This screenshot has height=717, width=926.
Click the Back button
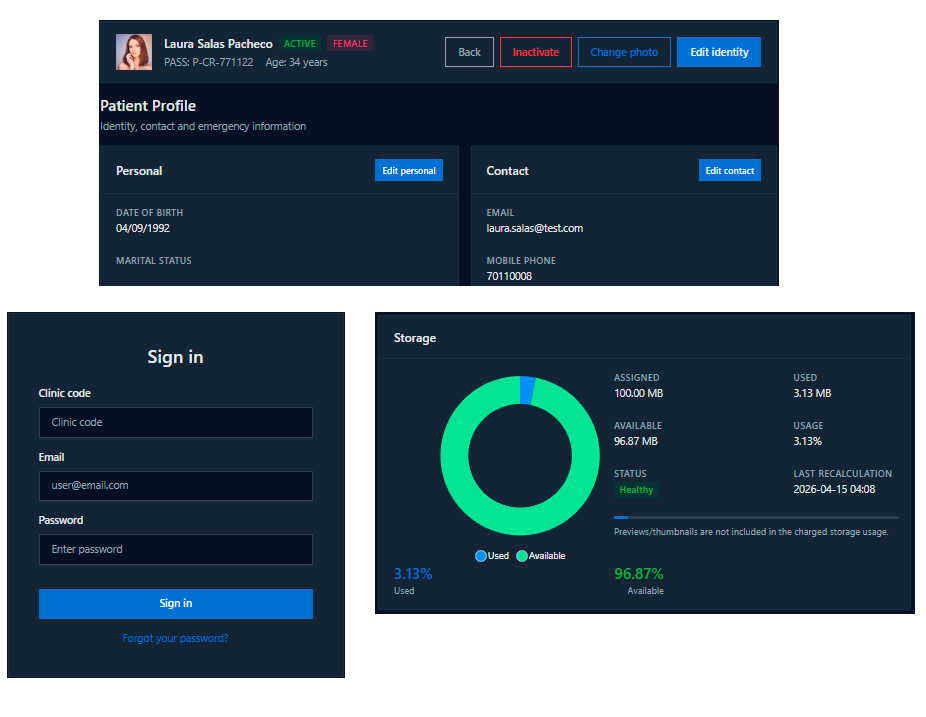pos(469,52)
